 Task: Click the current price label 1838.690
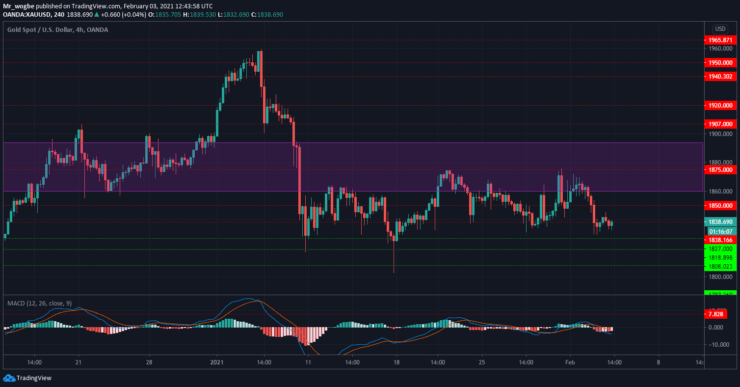point(720,222)
